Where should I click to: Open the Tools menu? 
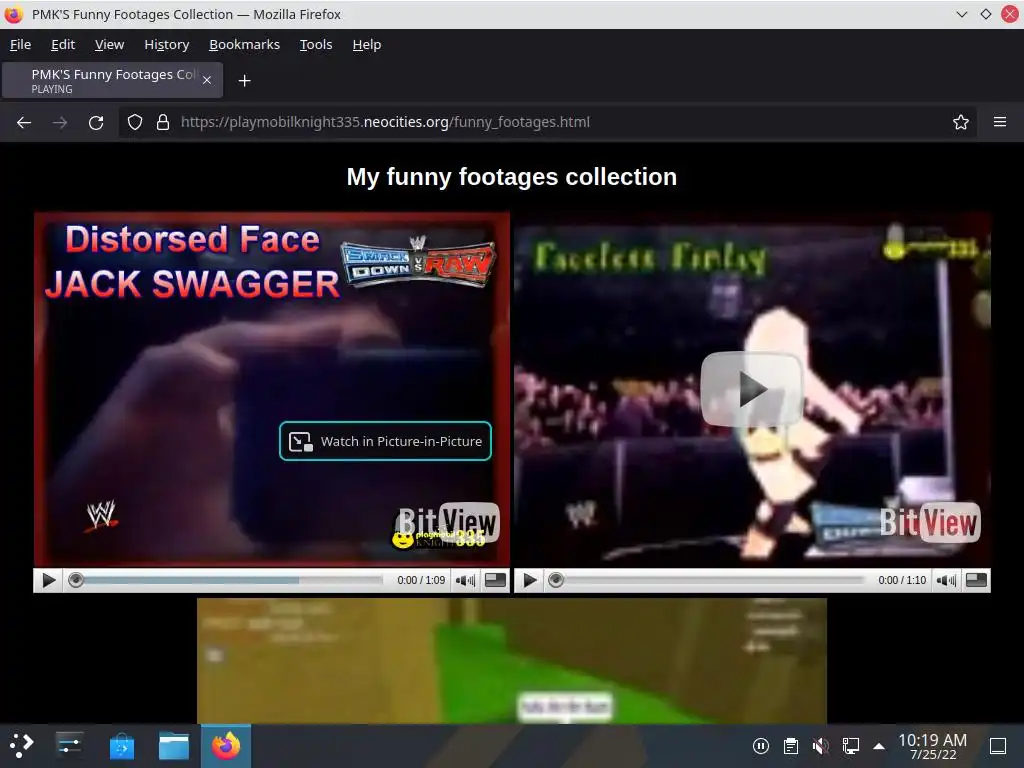pos(316,44)
